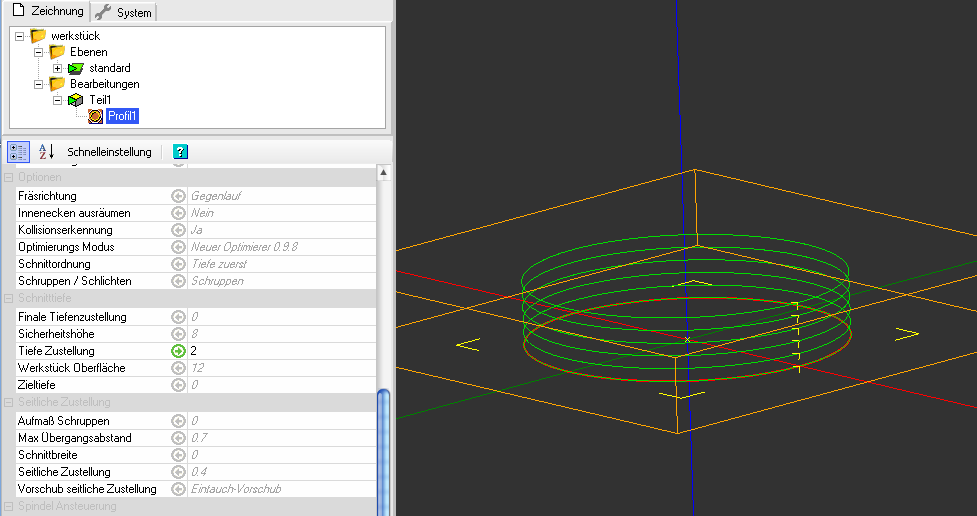Click the property list scrollbar up arrow
The height and width of the screenshot is (516, 977).
click(383, 174)
